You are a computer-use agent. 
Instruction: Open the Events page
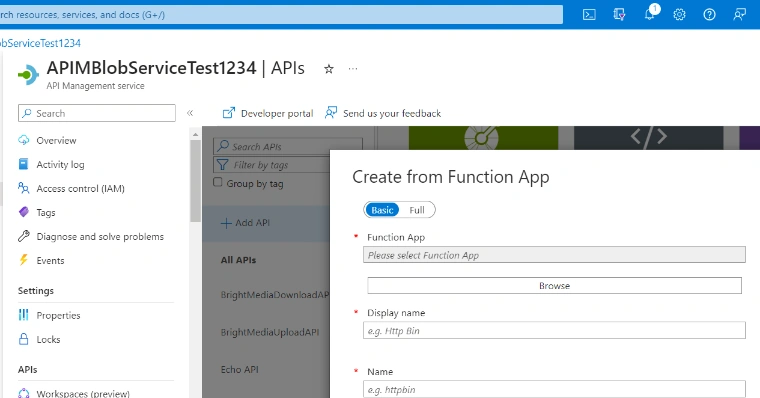click(50, 260)
